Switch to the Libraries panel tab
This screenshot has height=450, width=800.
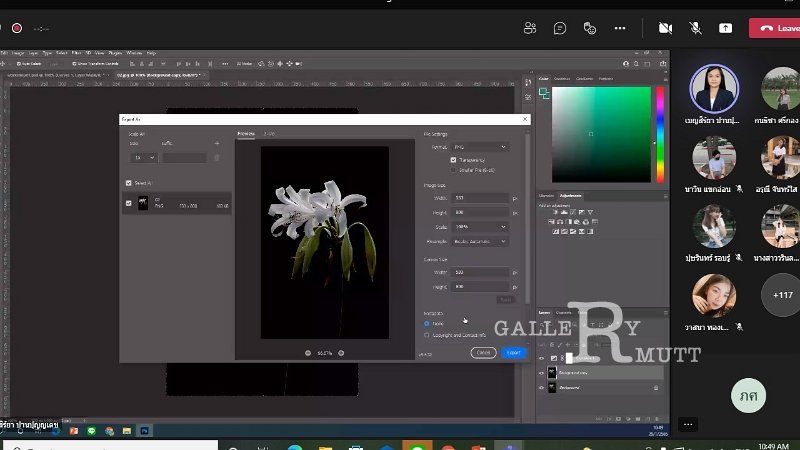546,195
